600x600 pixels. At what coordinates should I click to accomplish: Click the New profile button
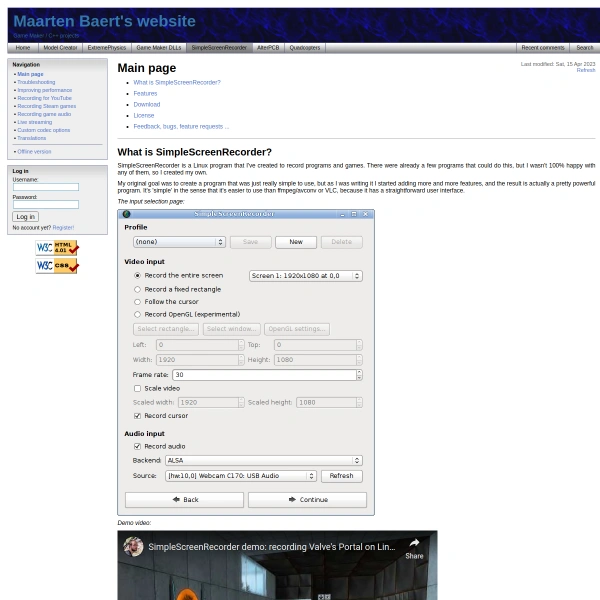296,242
